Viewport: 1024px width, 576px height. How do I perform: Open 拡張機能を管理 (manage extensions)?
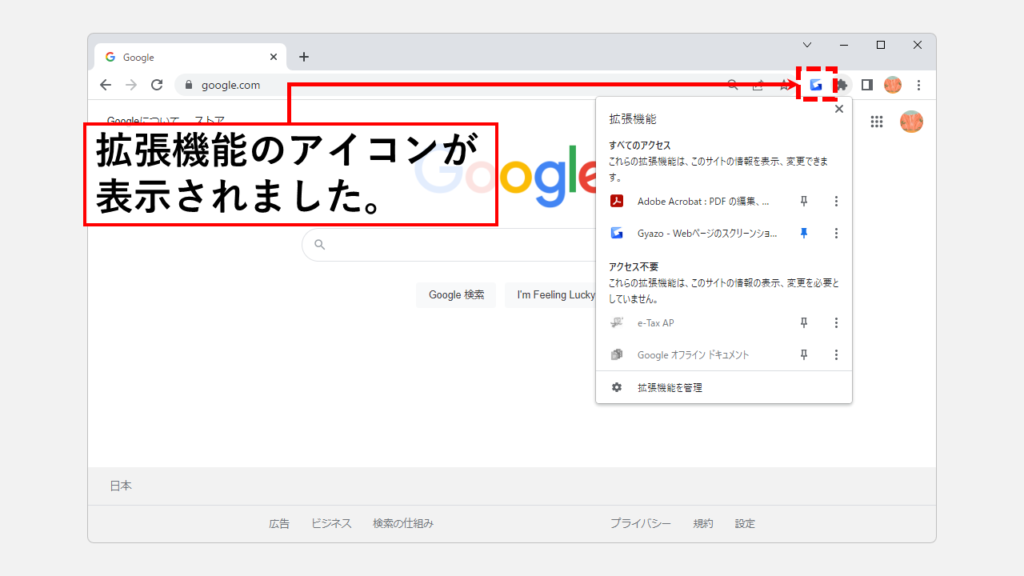(x=669, y=387)
